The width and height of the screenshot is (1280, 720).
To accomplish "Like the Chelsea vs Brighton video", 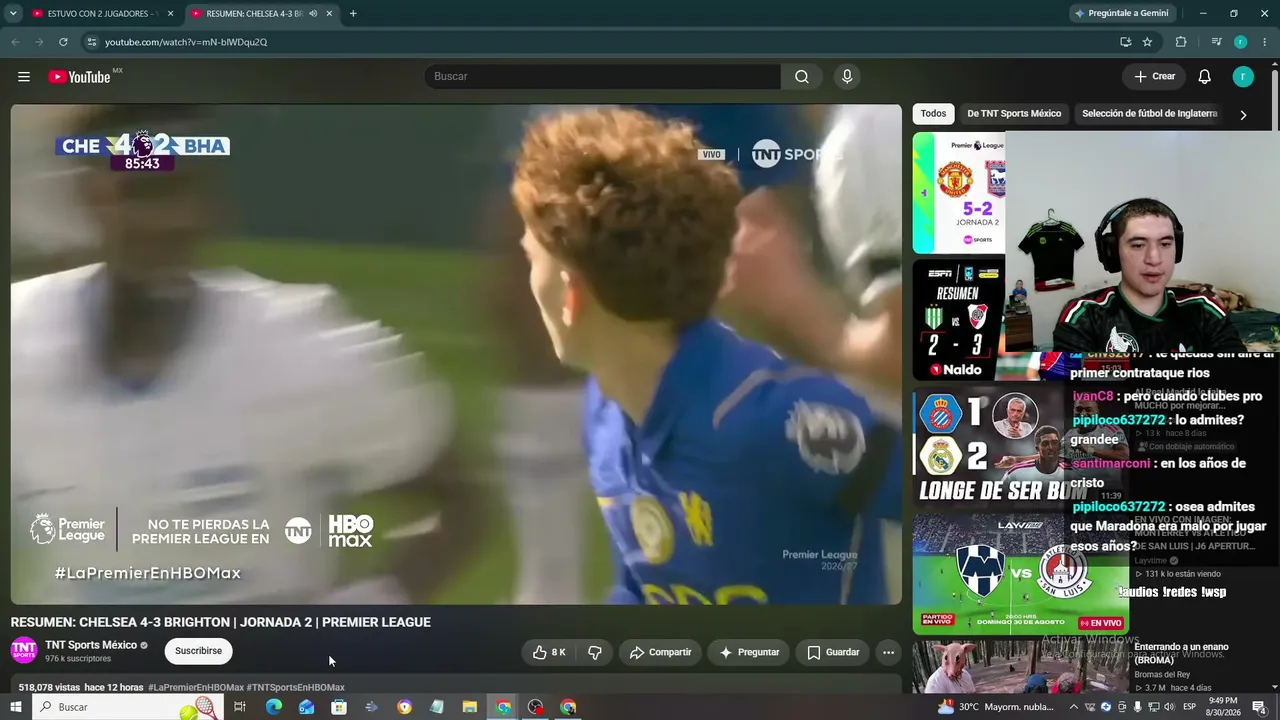I will 549,652.
